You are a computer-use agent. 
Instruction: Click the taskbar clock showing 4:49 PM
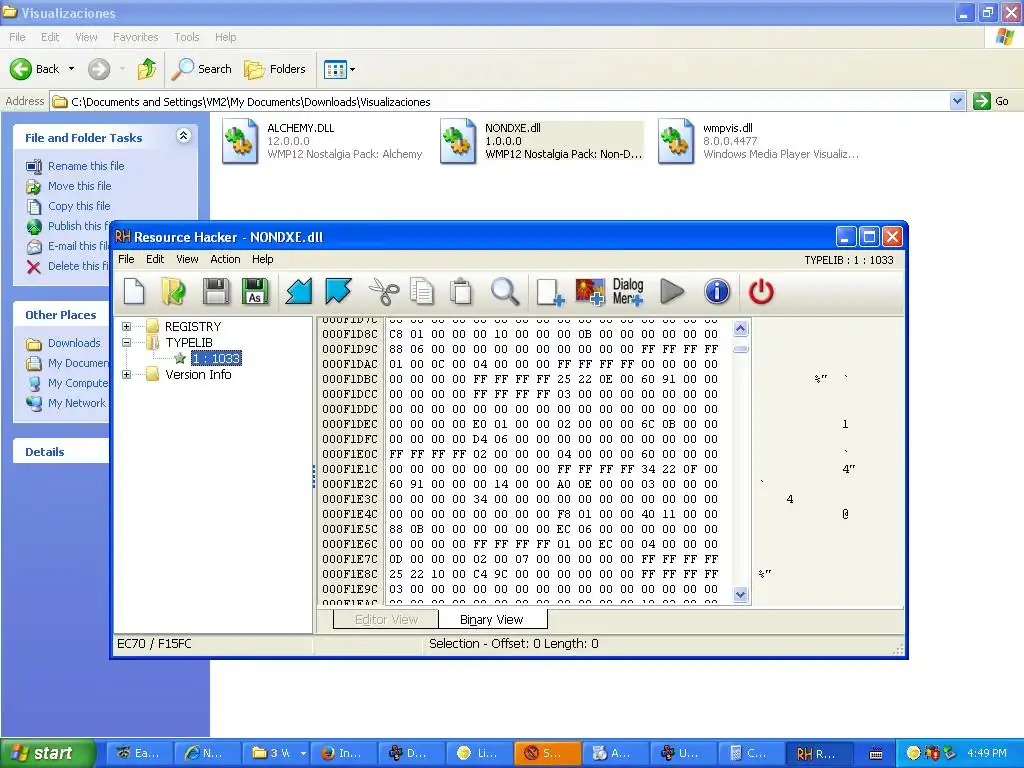click(x=987, y=753)
